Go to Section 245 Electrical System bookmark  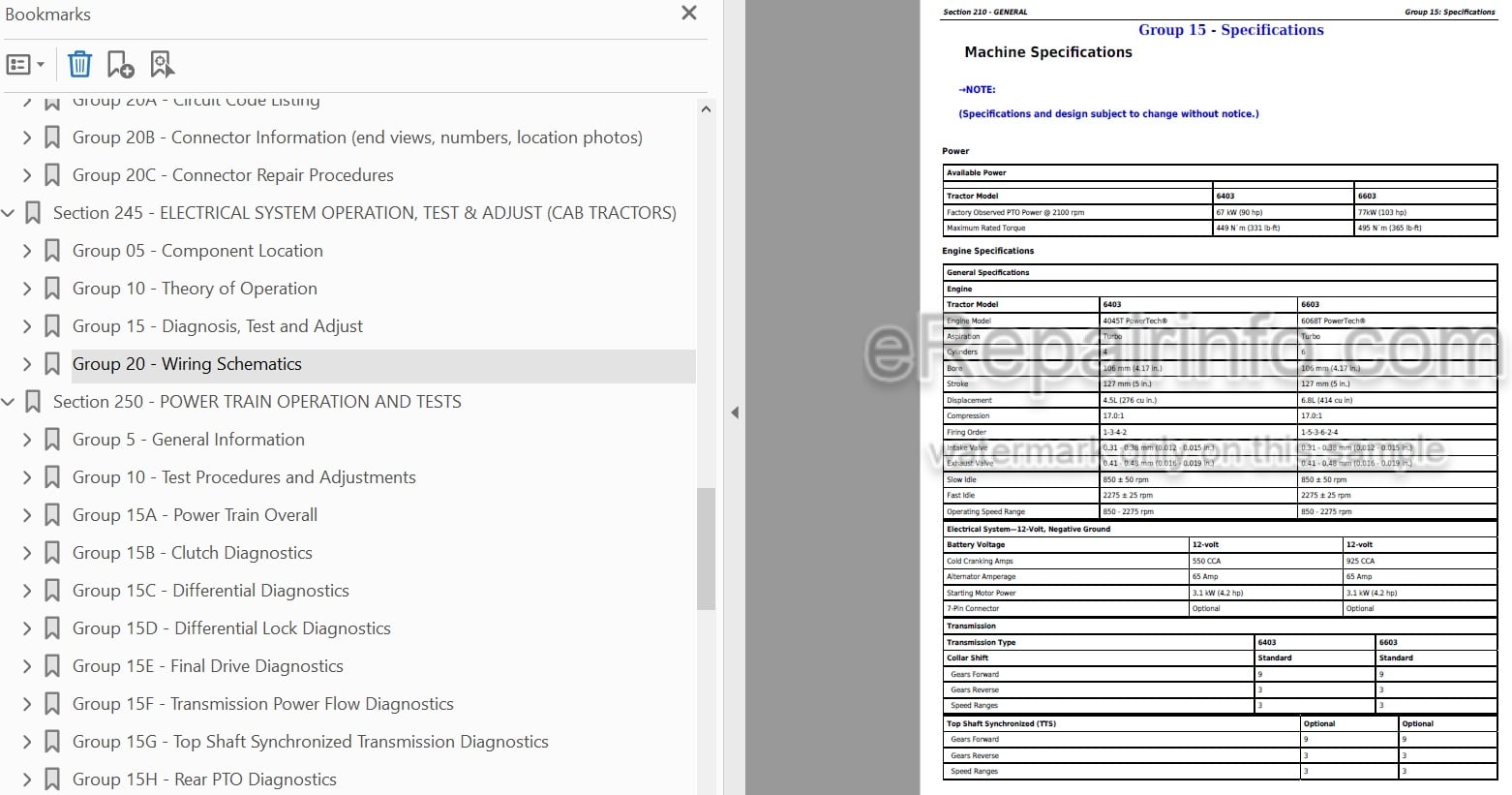pos(365,213)
